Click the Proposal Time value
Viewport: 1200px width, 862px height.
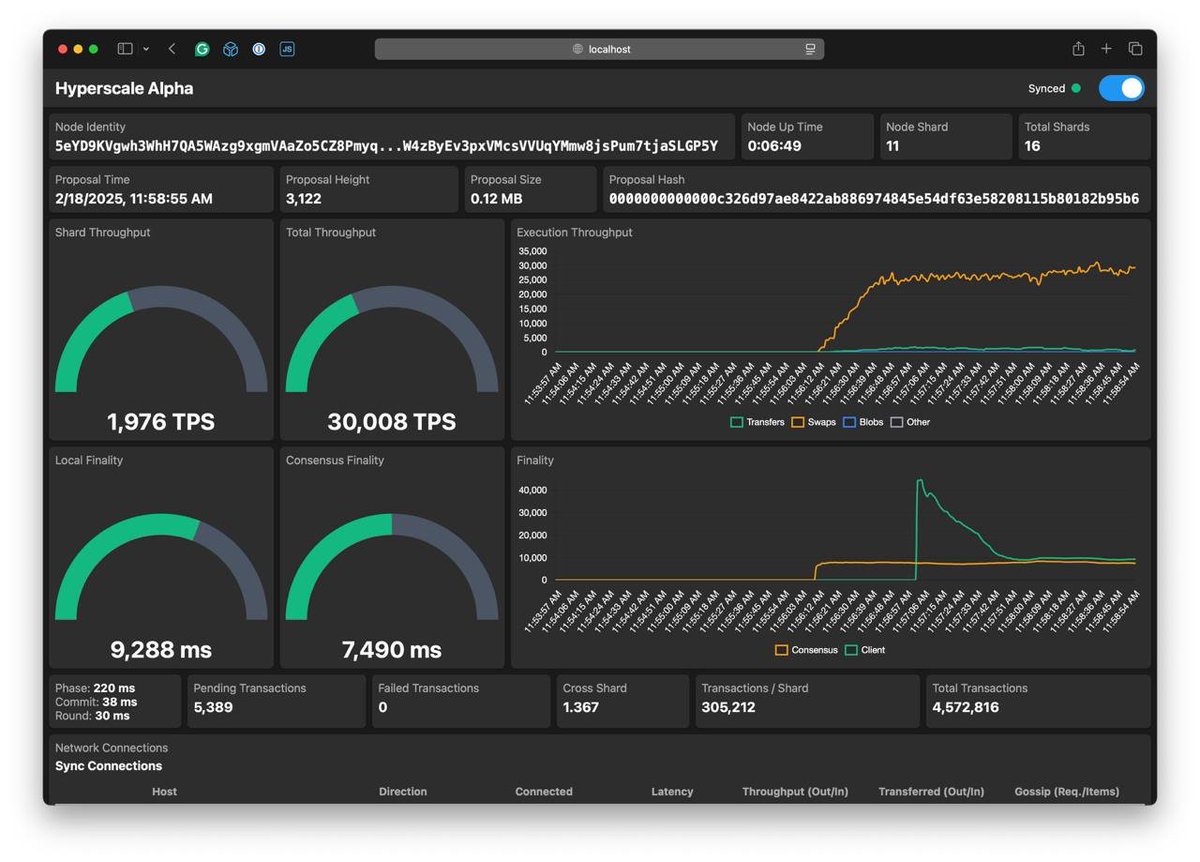pos(134,199)
